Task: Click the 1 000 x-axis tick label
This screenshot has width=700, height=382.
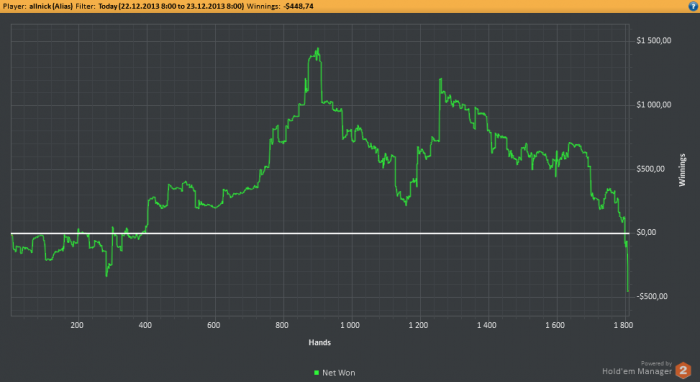Action: click(350, 325)
